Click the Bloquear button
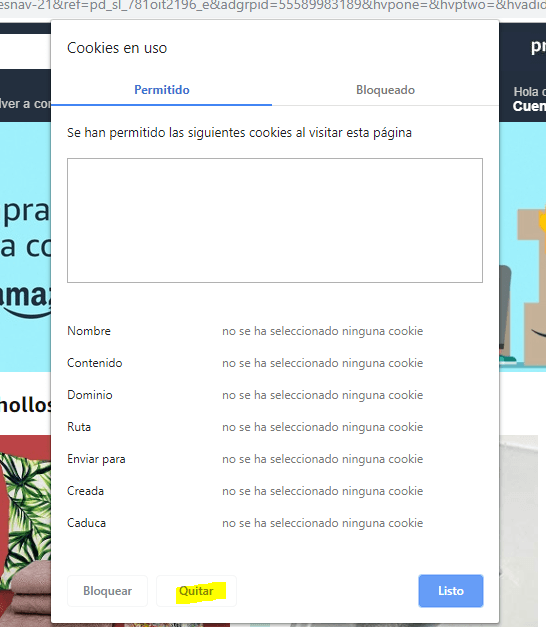Screen dimensions: 546x627 point(107,591)
